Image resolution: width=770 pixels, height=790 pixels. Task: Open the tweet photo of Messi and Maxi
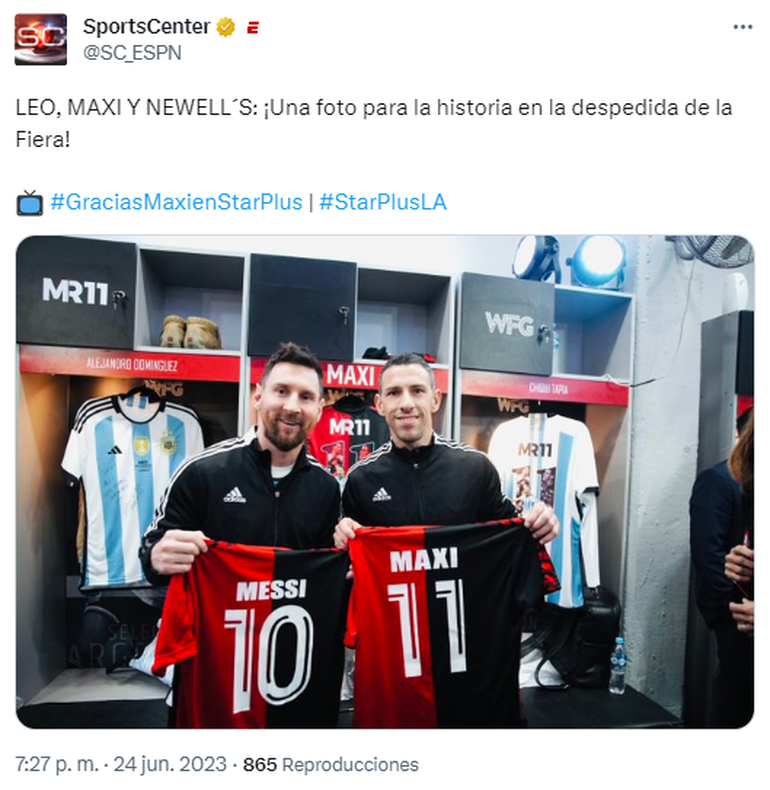385,482
